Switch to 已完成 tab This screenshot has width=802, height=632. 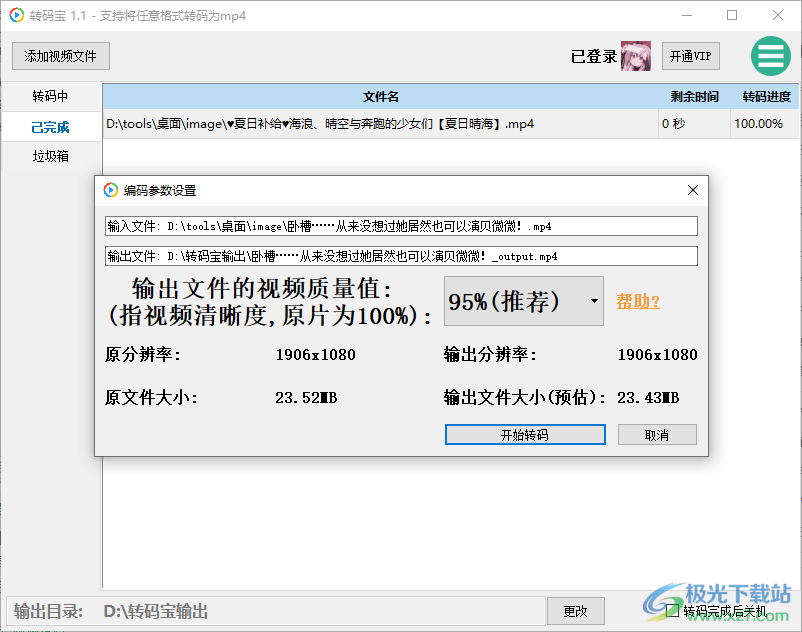click(x=50, y=127)
